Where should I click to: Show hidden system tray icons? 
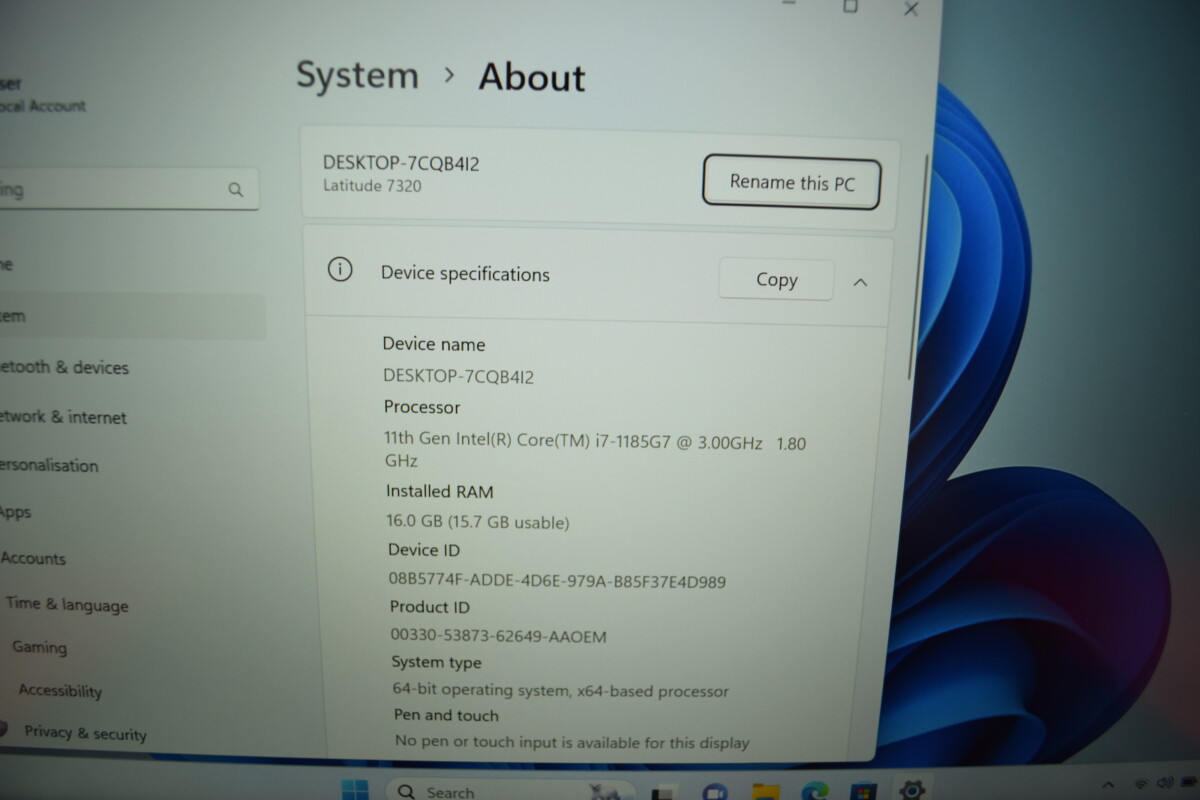[1107, 785]
